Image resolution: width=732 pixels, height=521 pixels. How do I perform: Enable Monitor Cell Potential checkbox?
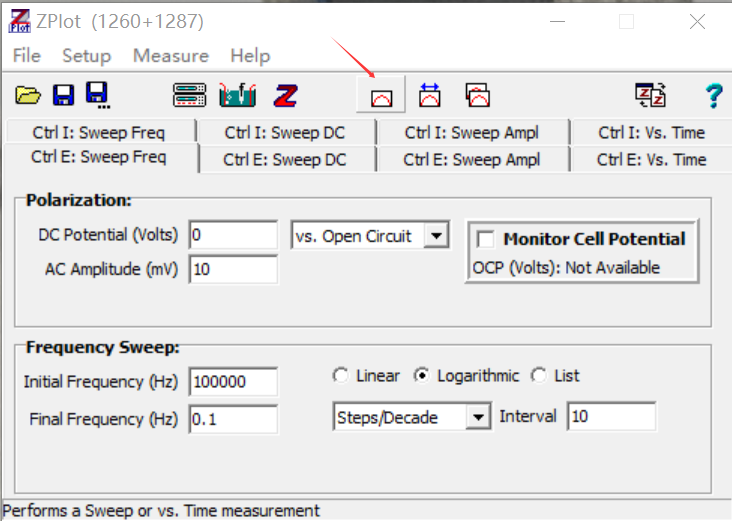tap(486, 239)
